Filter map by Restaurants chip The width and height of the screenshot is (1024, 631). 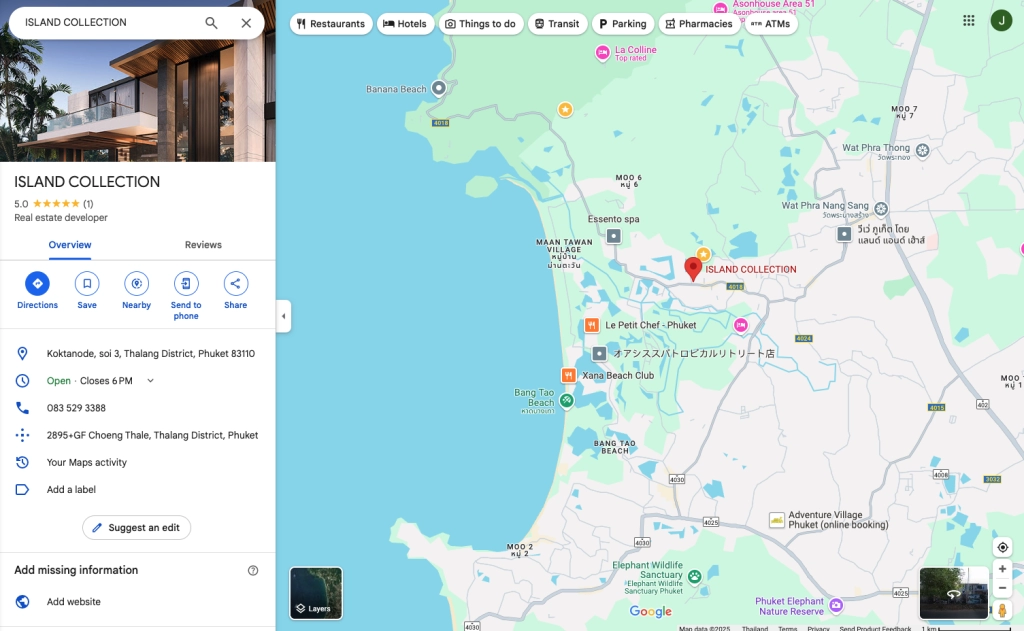(331, 24)
